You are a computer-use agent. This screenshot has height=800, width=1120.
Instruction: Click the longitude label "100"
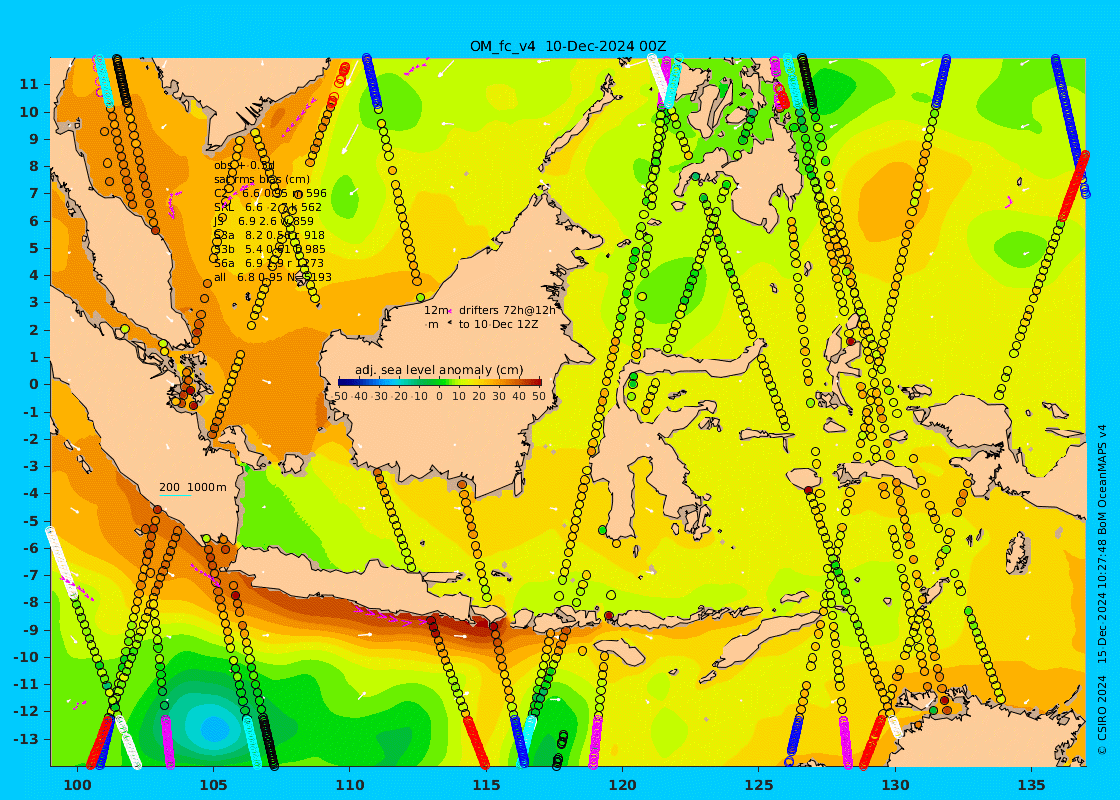coord(77,784)
